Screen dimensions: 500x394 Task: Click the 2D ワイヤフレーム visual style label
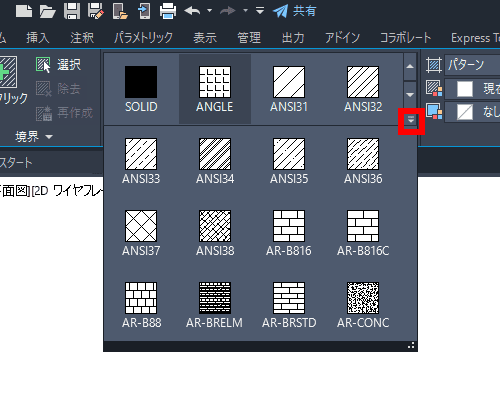(x=68, y=191)
